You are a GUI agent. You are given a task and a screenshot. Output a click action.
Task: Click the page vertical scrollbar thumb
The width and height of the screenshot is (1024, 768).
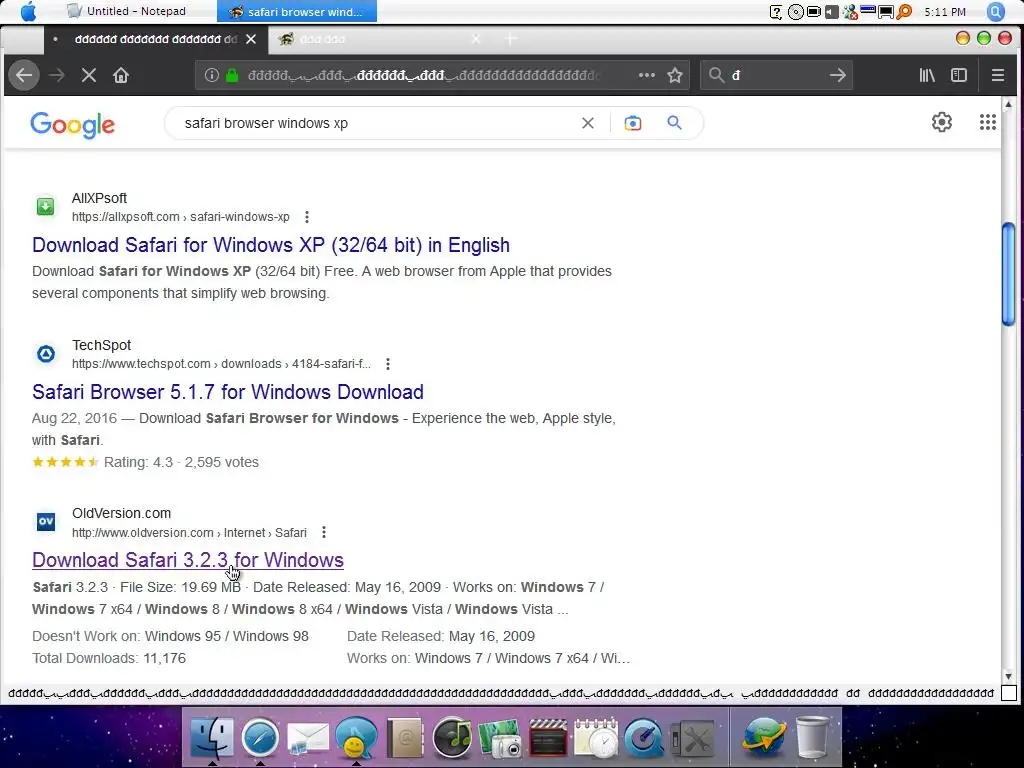tap(1008, 273)
